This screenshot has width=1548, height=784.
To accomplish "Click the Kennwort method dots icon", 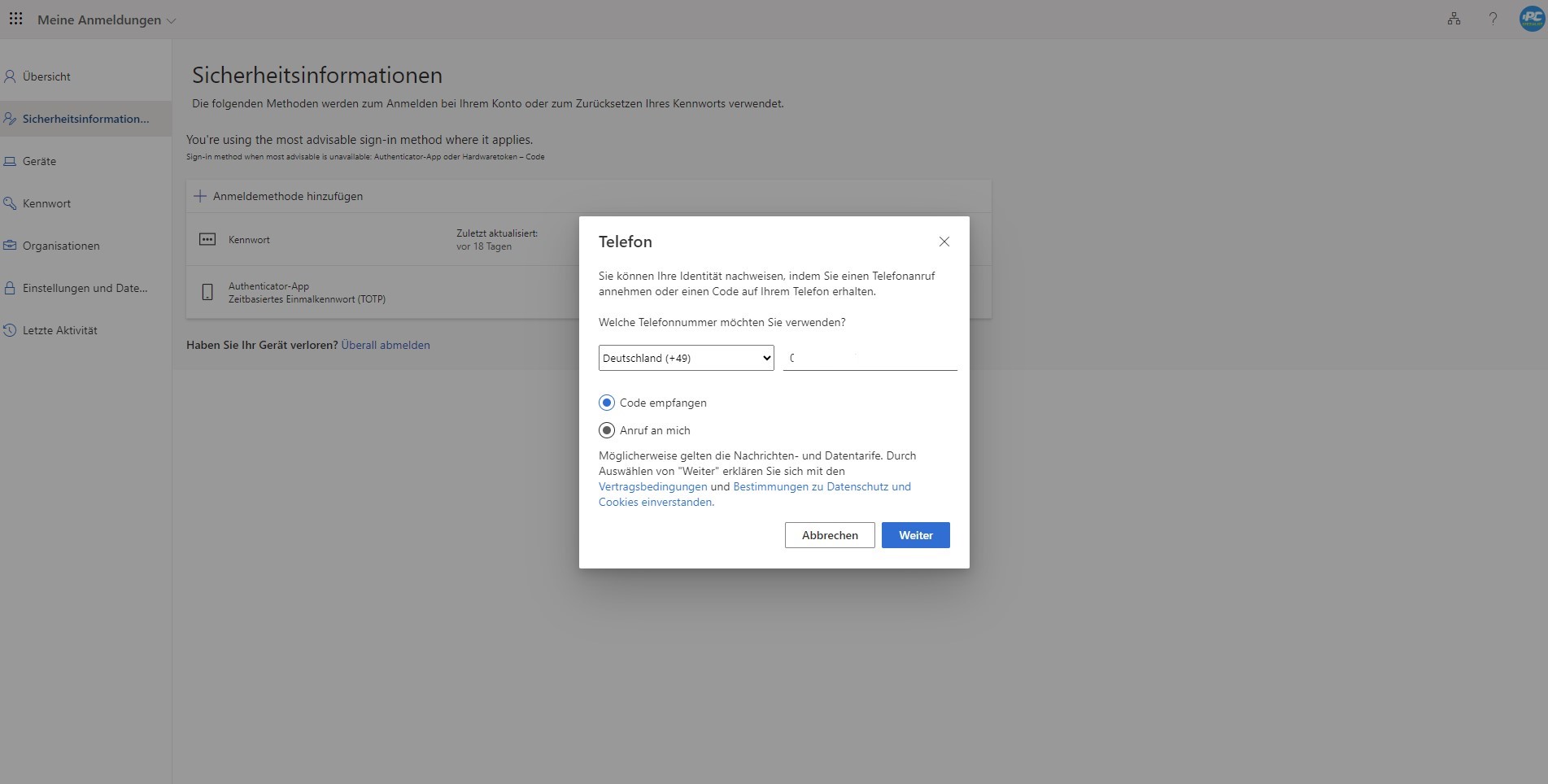I will click(207, 240).
